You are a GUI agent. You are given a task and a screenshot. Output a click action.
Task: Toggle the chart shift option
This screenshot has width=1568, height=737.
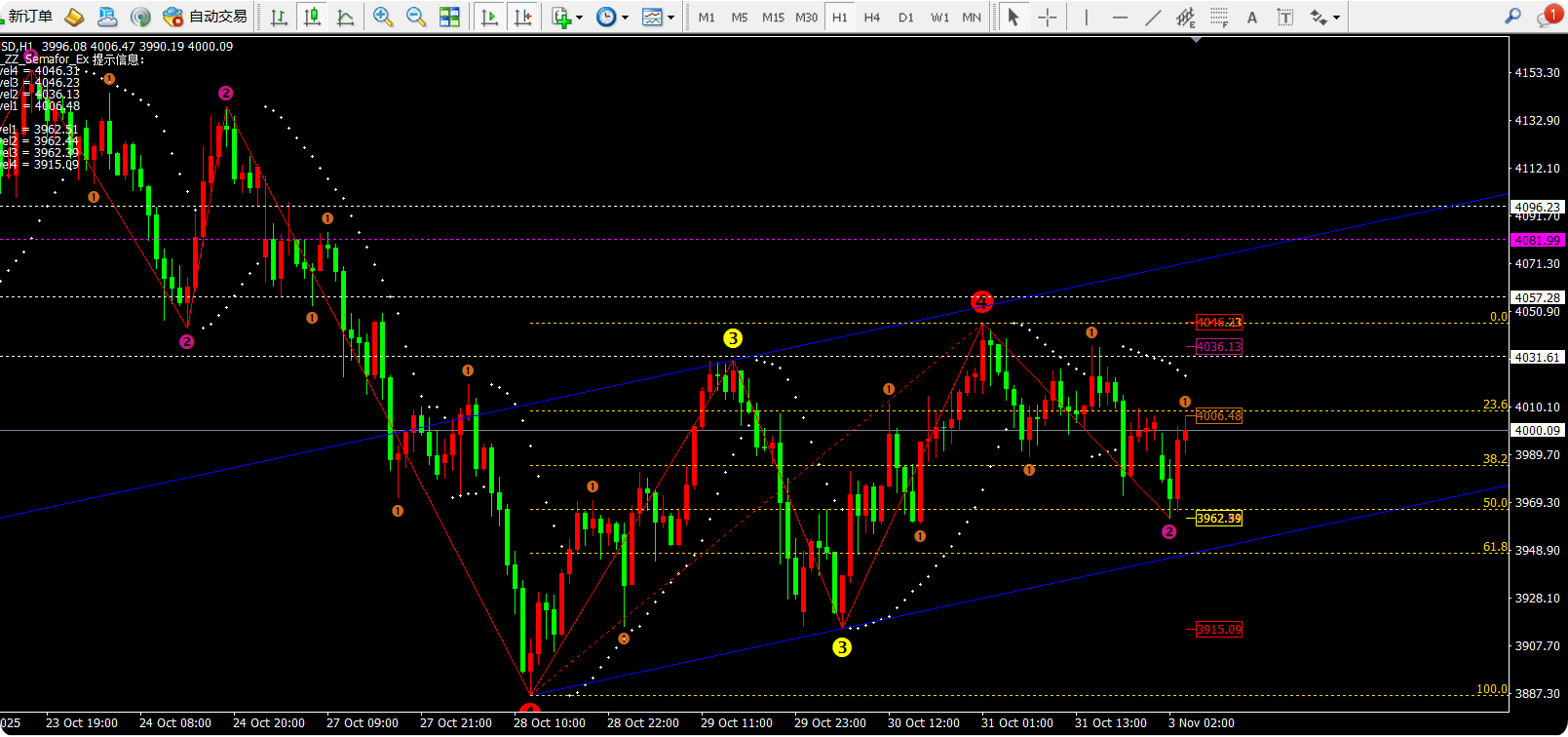point(523,17)
